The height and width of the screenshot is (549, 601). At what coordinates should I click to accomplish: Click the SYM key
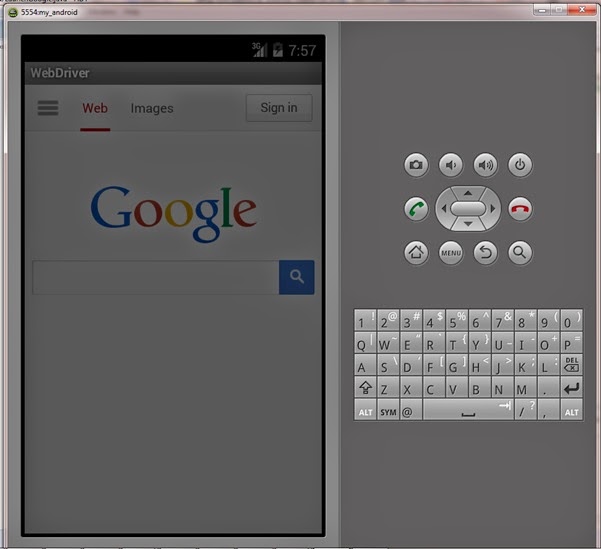[388, 409]
